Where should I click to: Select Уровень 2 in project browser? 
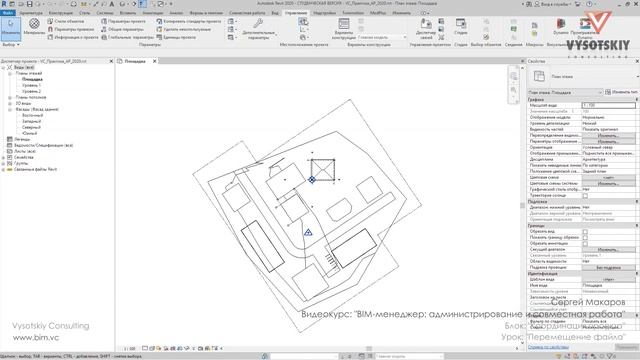click(31, 91)
